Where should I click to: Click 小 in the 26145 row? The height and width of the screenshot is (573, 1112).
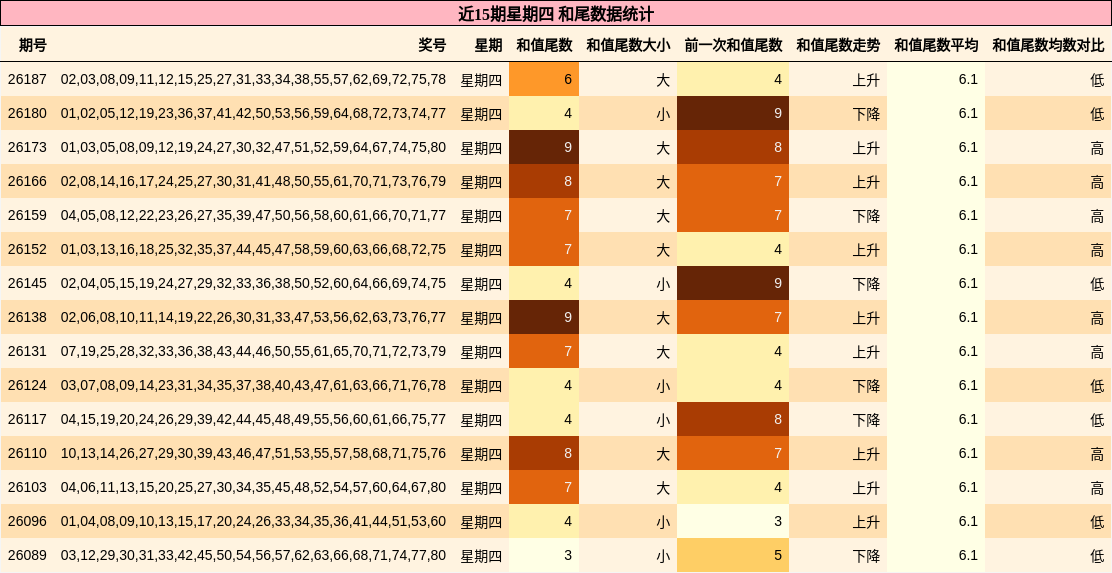[663, 284]
